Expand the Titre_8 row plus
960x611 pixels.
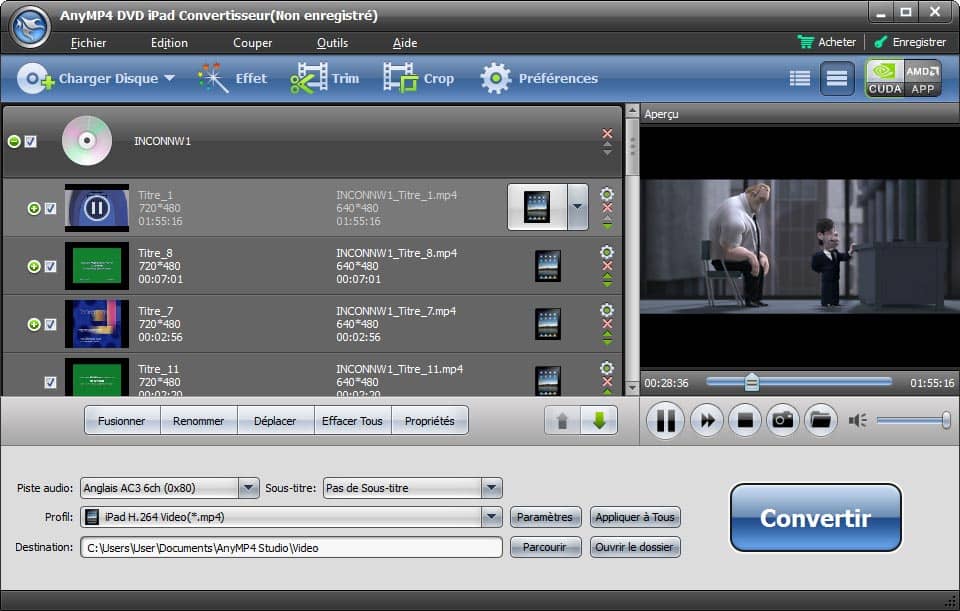[x=34, y=266]
